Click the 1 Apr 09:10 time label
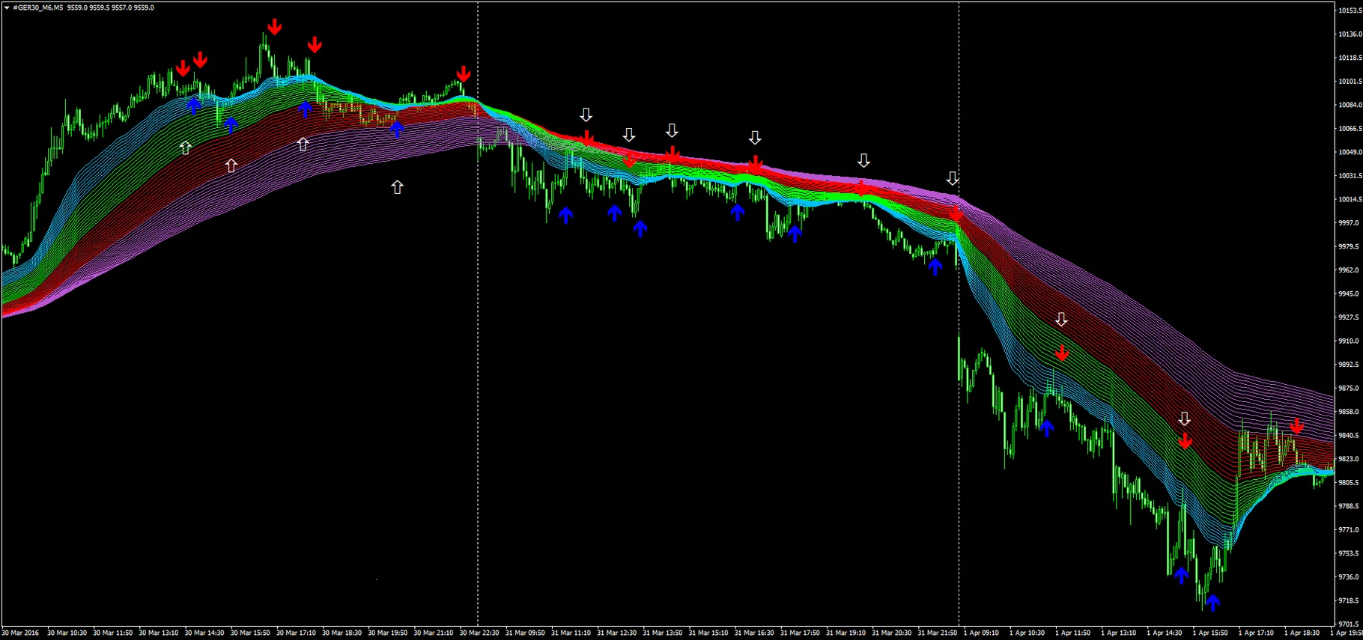 [983, 633]
